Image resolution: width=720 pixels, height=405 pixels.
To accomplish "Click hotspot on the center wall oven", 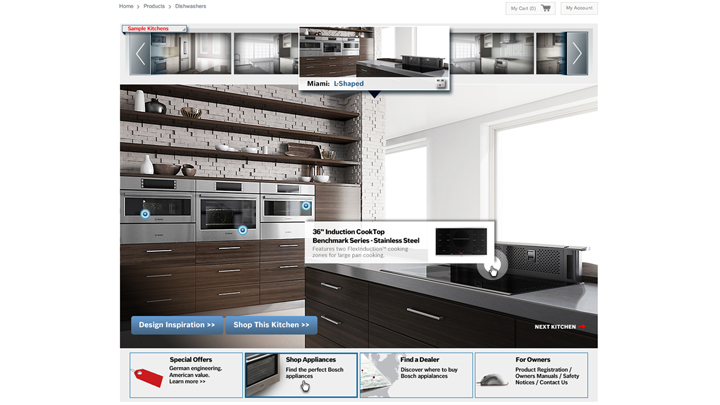I will click(242, 230).
